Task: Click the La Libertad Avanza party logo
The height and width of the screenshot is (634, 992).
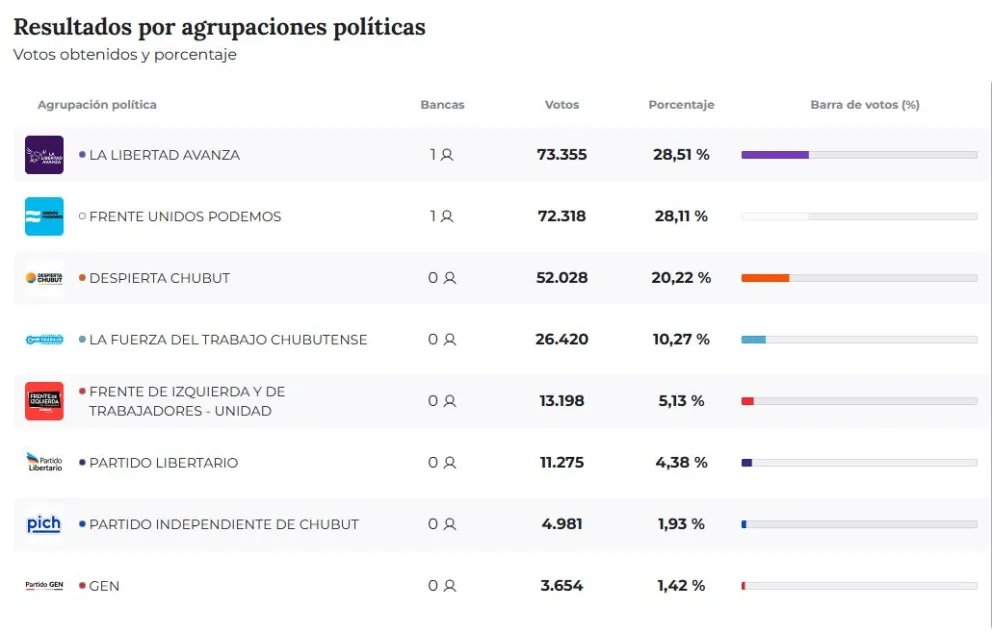Action: [x=44, y=155]
